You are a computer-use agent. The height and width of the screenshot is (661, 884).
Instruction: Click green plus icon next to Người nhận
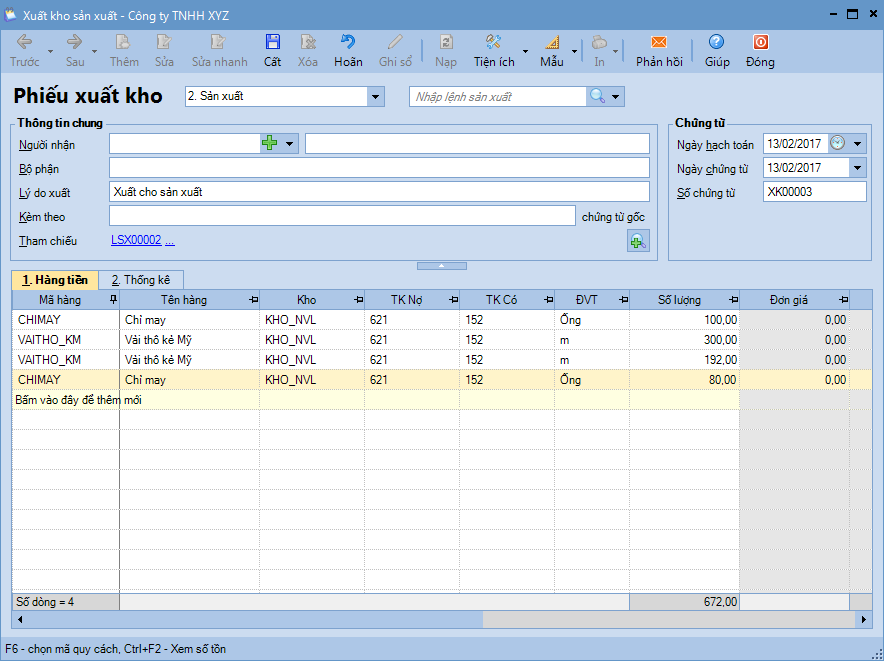(x=270, y=144)
